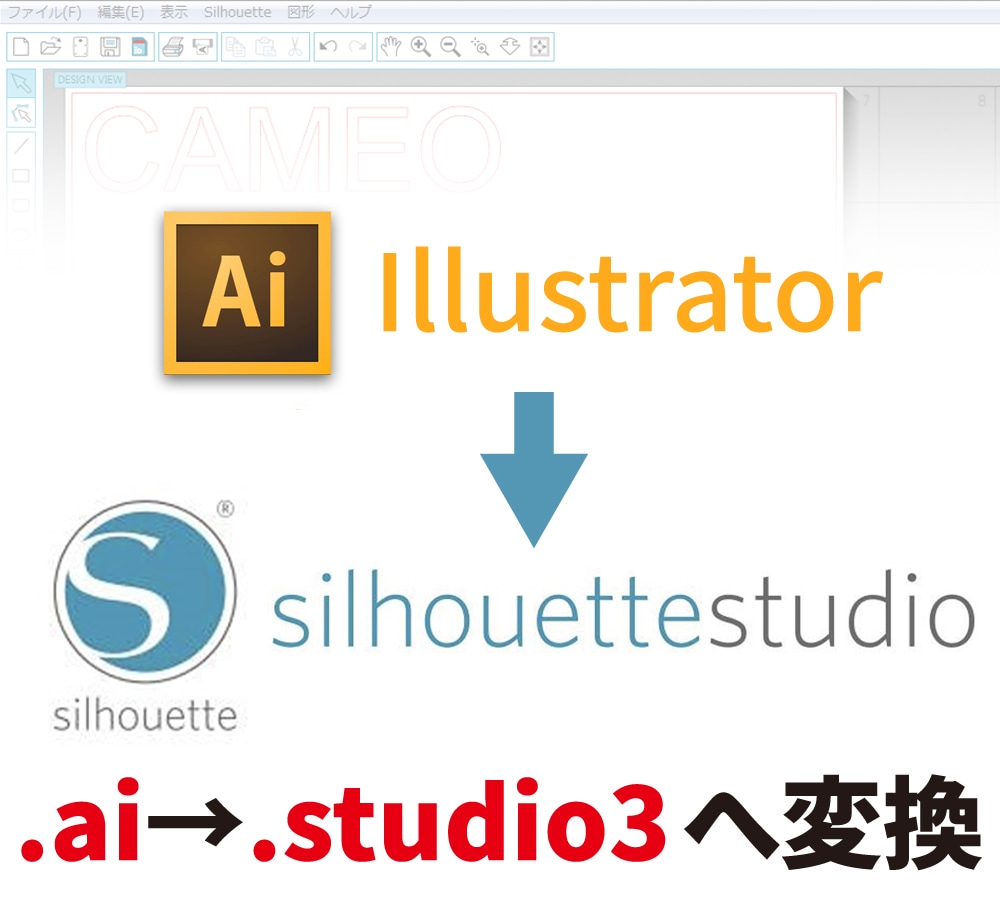Image resolution: width=1000 pixels, height=902 pixels.
Task: Select the edit points tool
Action: [21, 114]
